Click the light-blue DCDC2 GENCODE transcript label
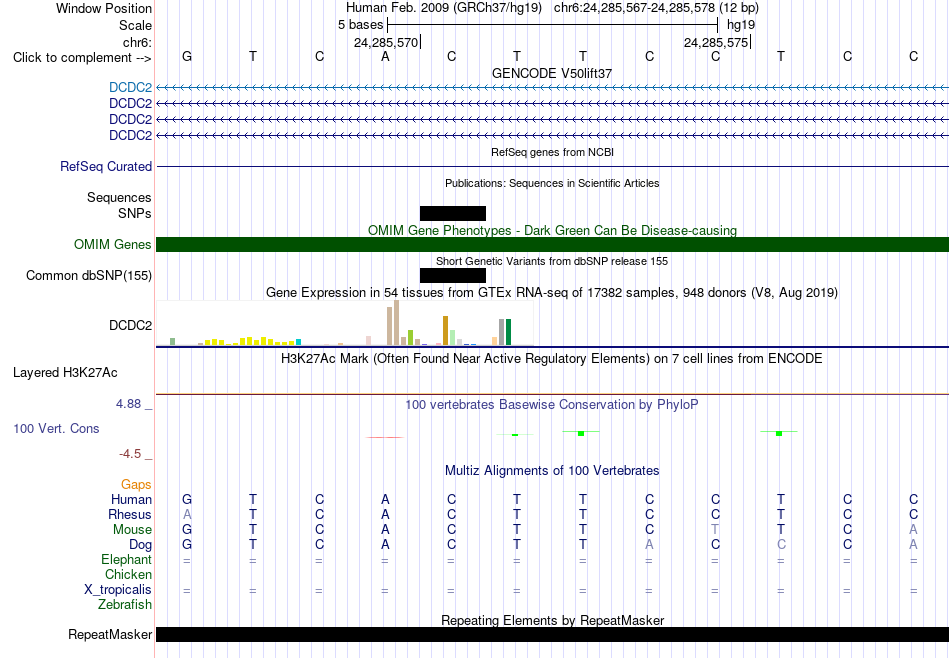Viewport: 950px width, 658px height. [130, 87]
